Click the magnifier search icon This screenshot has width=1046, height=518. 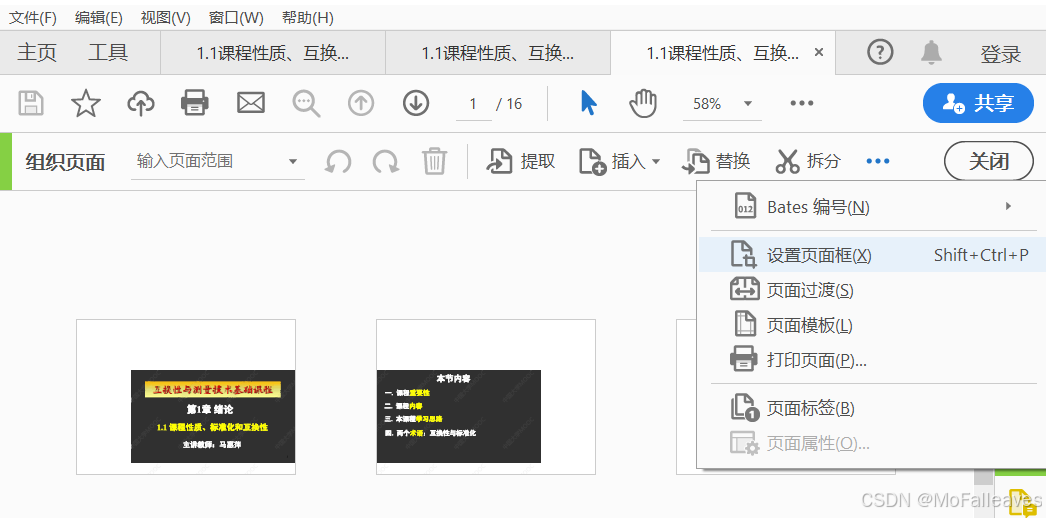pyautogui.click(x=306, y=104)
